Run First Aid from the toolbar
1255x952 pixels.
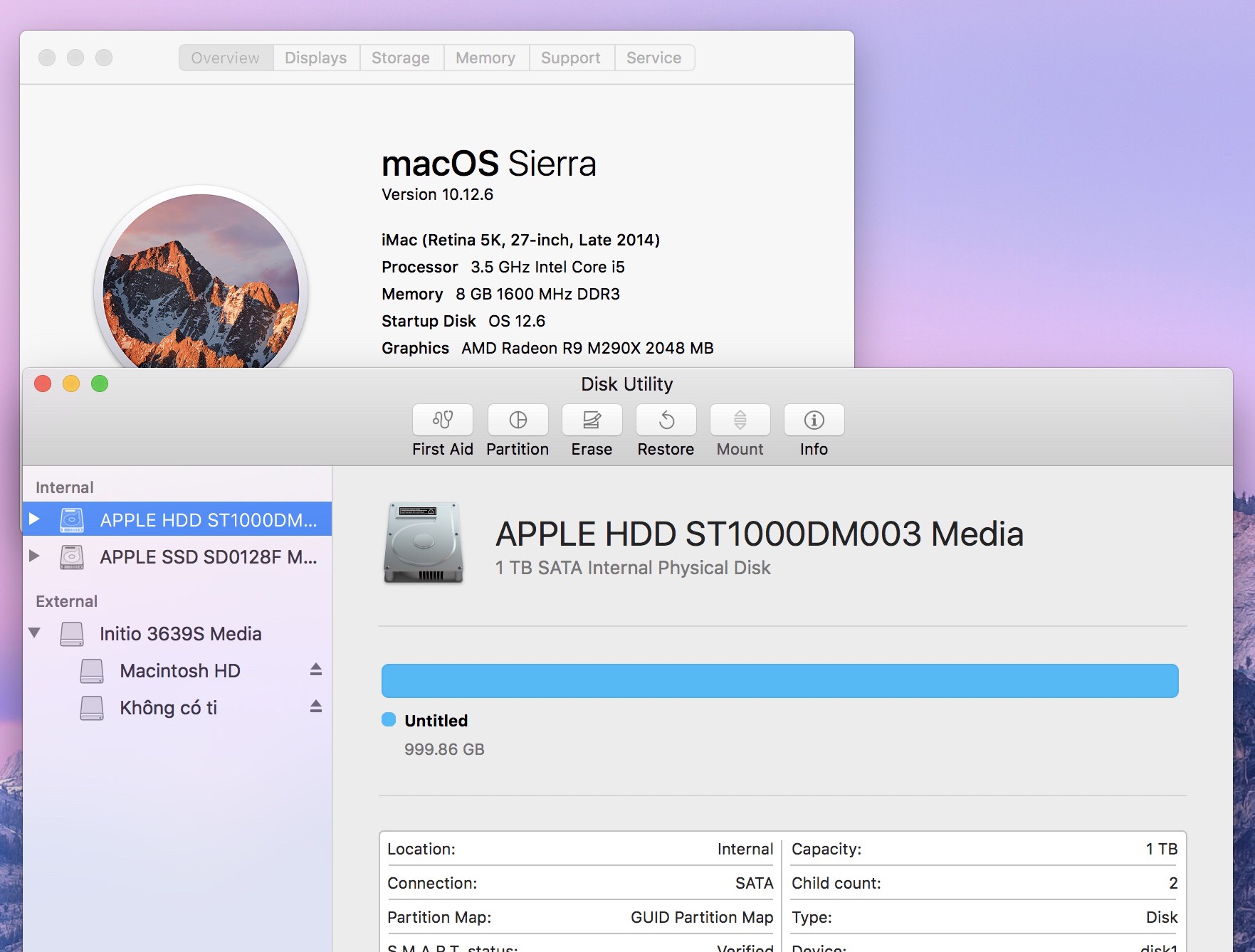(443, 420)
